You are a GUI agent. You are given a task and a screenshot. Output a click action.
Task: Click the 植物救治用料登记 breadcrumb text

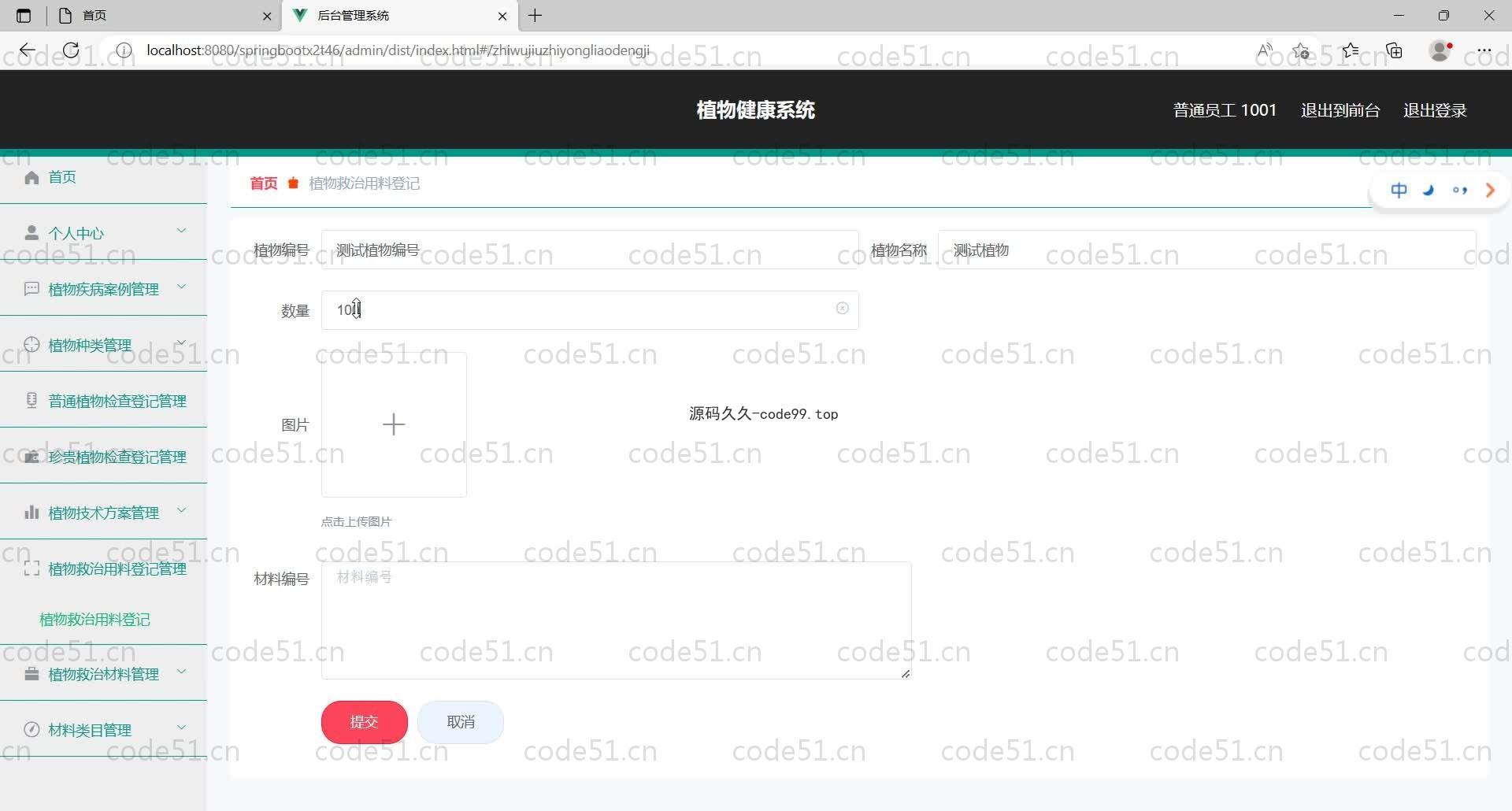click(364, 183)
